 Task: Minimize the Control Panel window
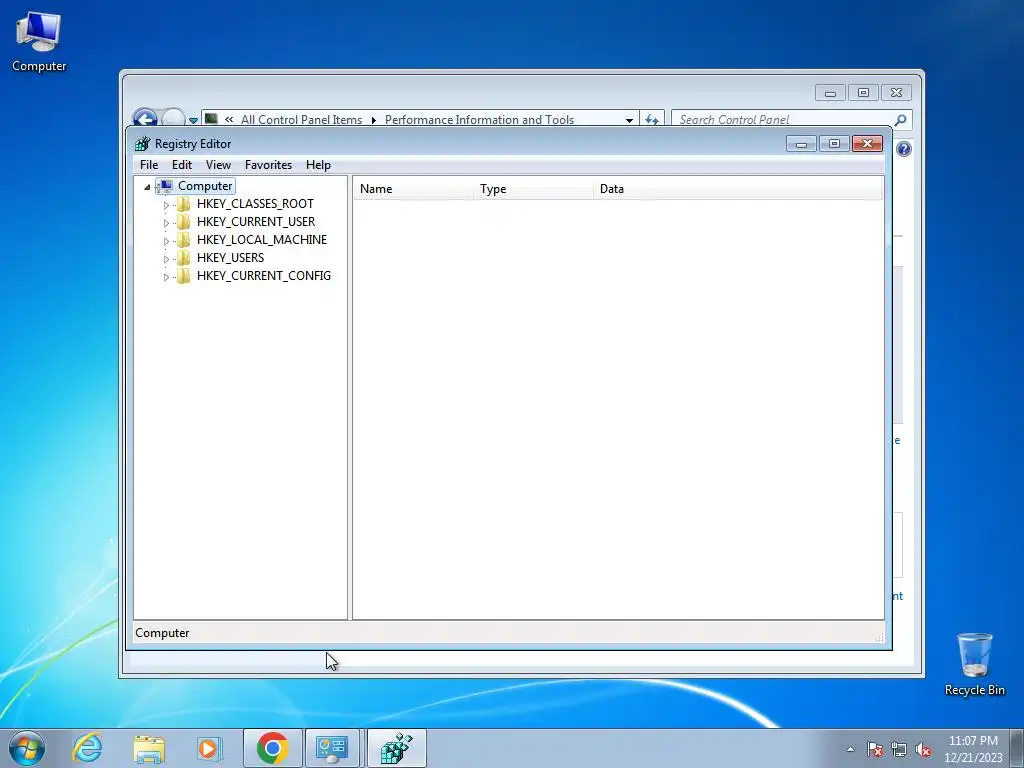(830, 93)
